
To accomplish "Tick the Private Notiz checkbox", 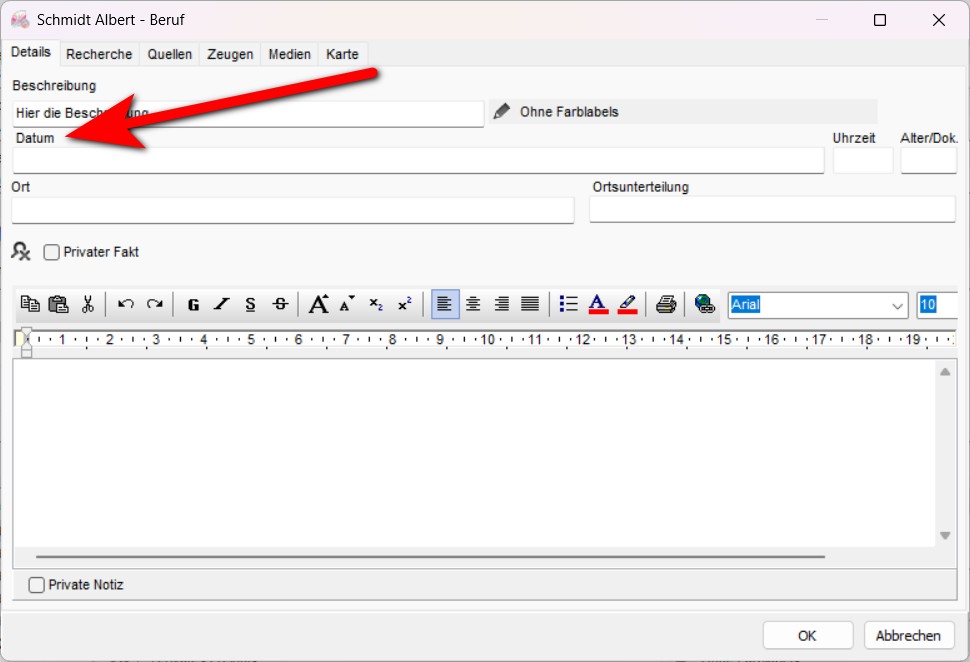I will tap(37, 585).
